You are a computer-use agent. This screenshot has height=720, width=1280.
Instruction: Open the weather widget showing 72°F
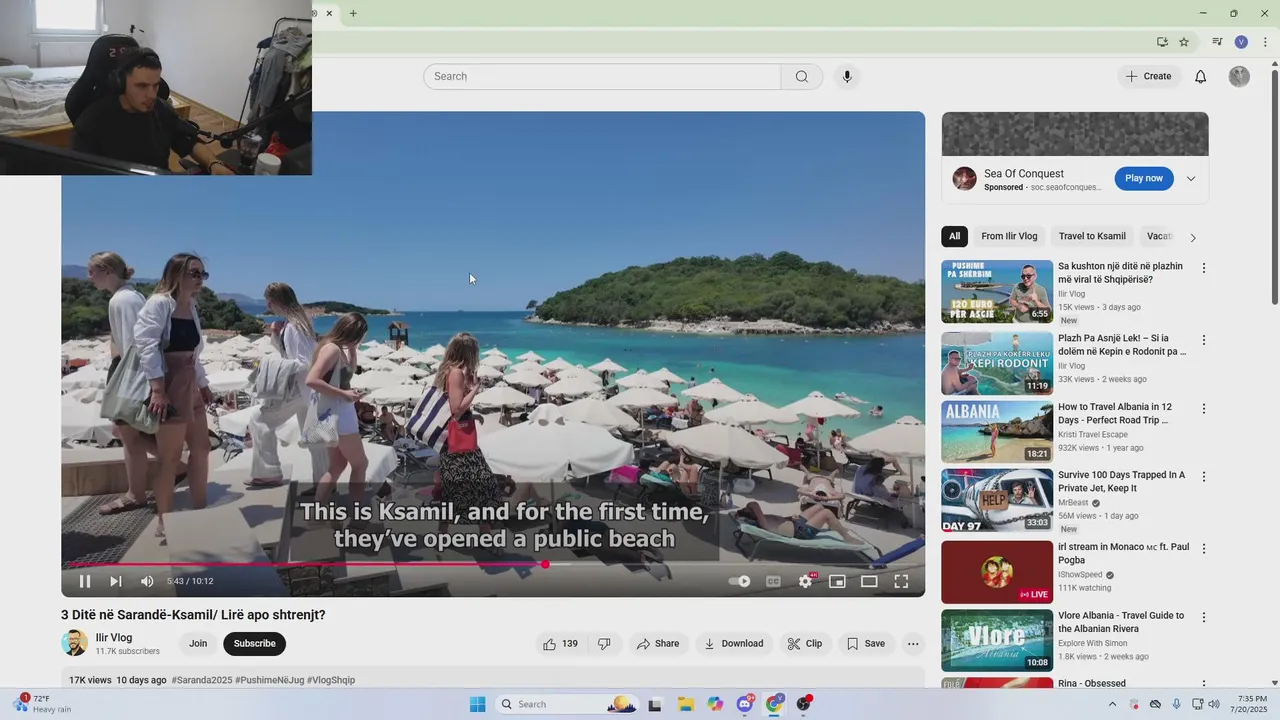click(x=42, y=704)
